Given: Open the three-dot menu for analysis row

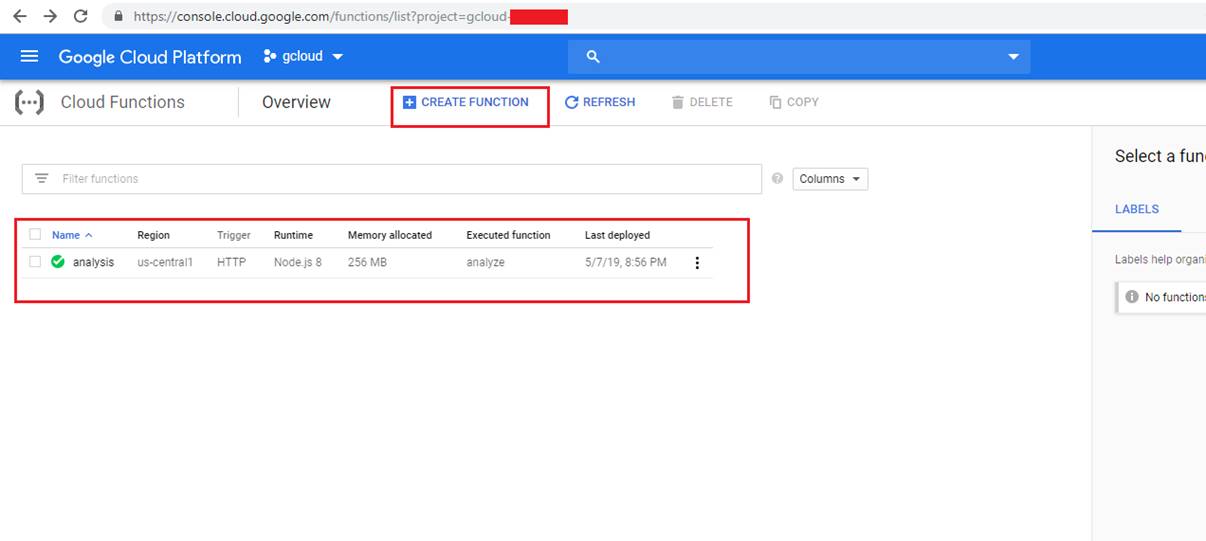Looking at the screenshot, I should click(697, 263).
